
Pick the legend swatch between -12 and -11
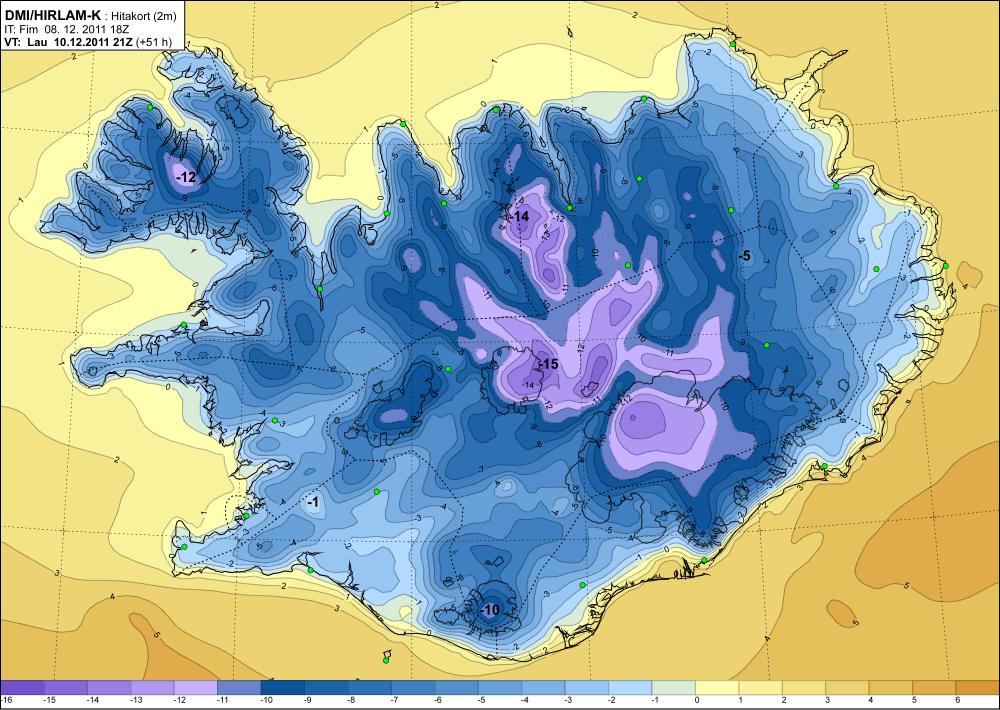click(x=196, y=687)
